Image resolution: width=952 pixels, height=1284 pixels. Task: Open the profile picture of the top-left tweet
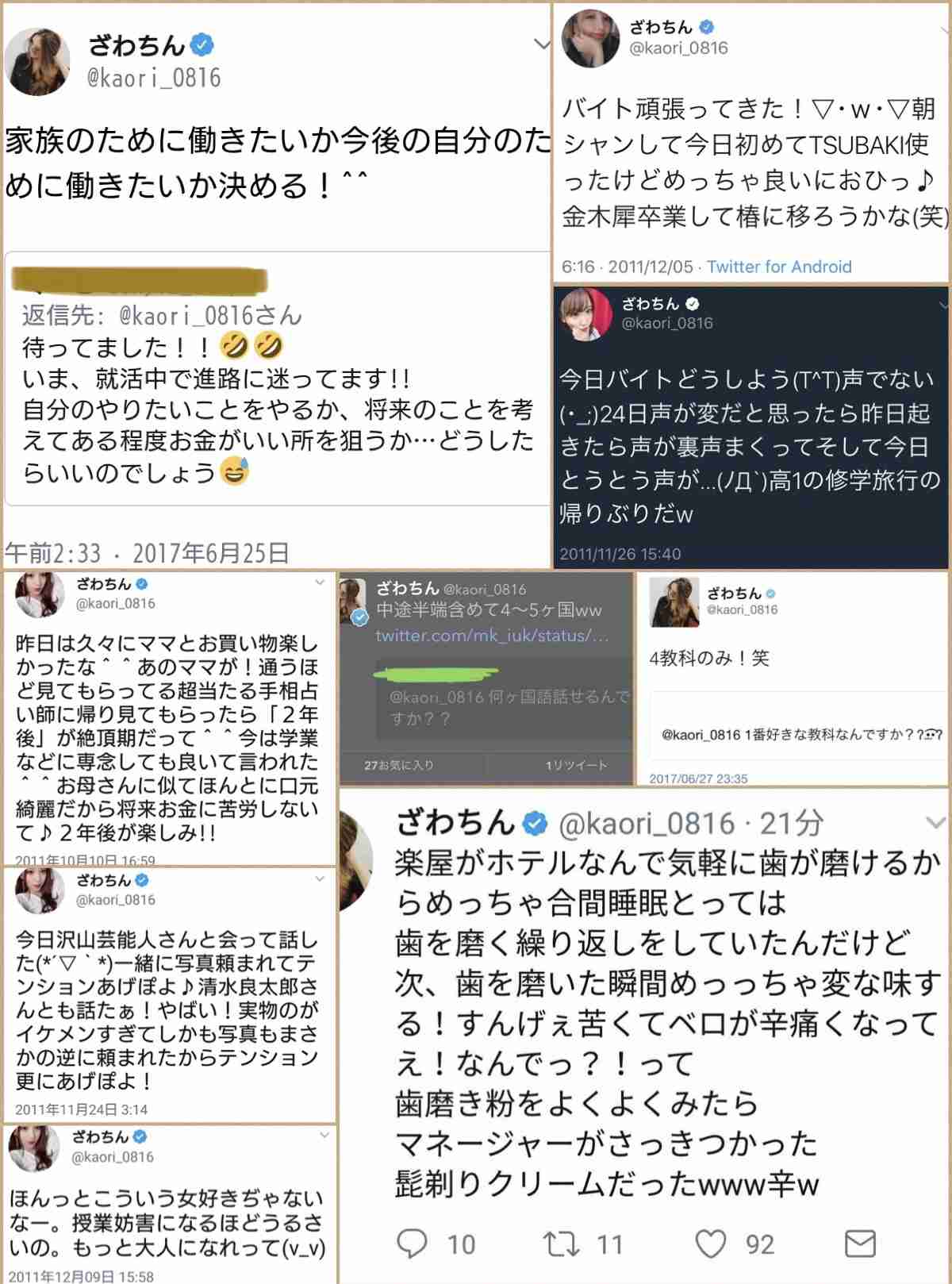(37, 61)
